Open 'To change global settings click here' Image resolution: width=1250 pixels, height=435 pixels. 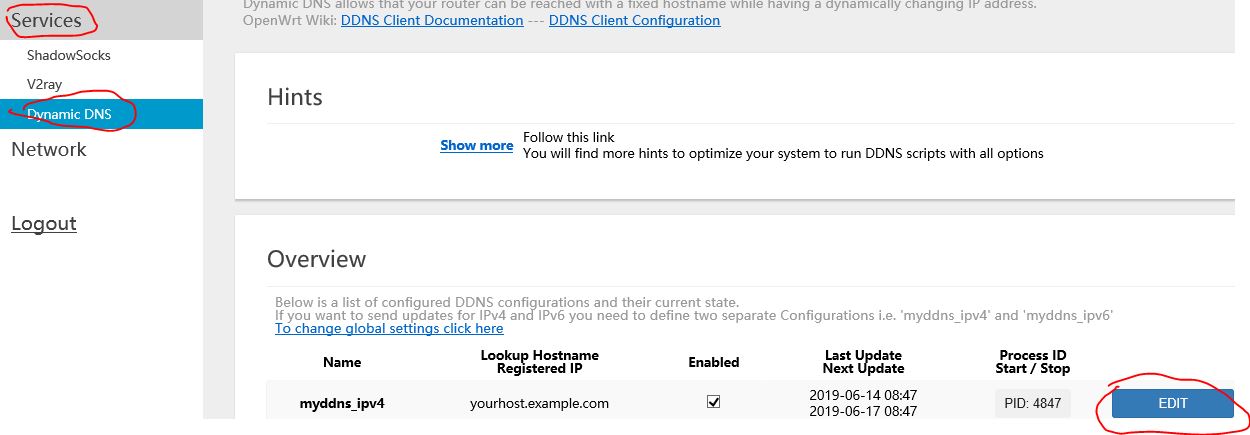click(389, 328)
